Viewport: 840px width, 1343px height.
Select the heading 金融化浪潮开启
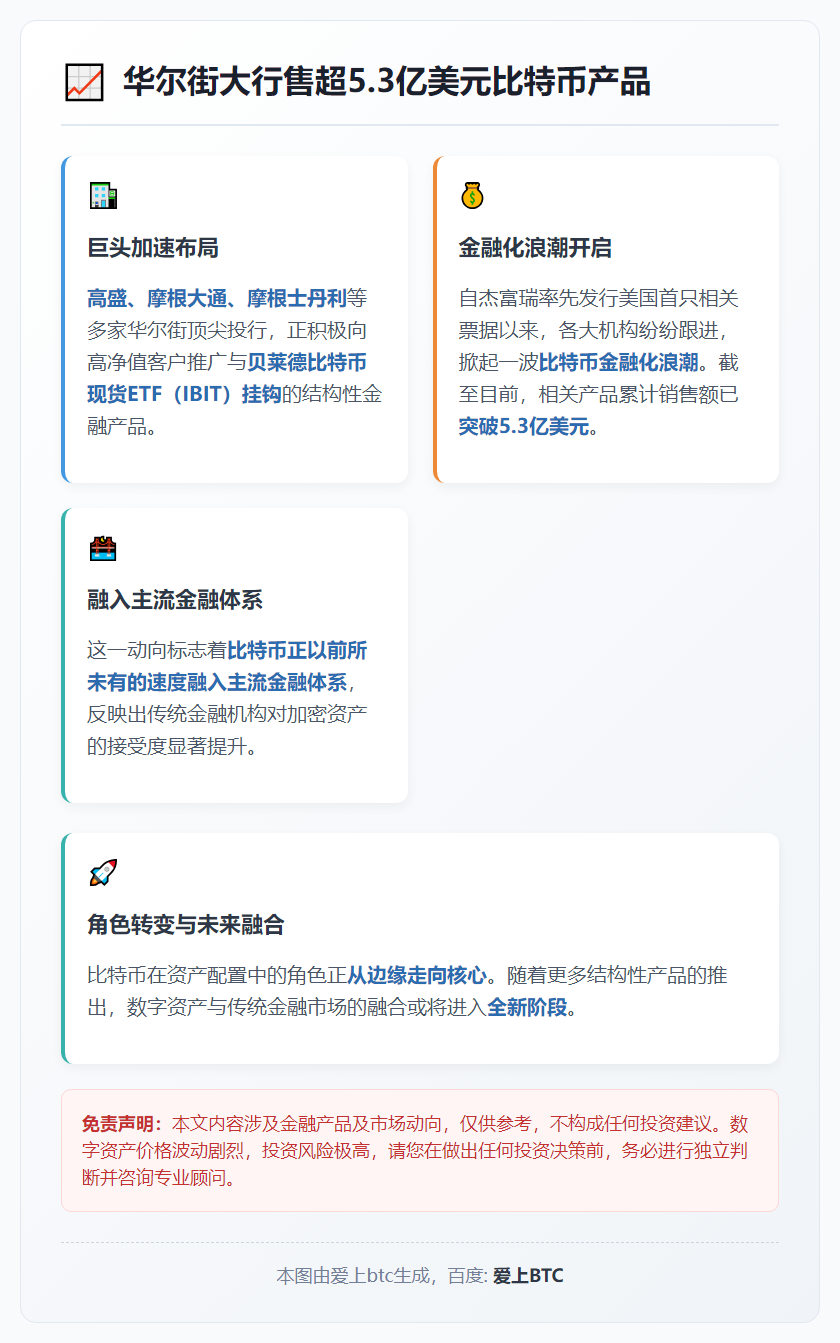[x=535, y=248]
